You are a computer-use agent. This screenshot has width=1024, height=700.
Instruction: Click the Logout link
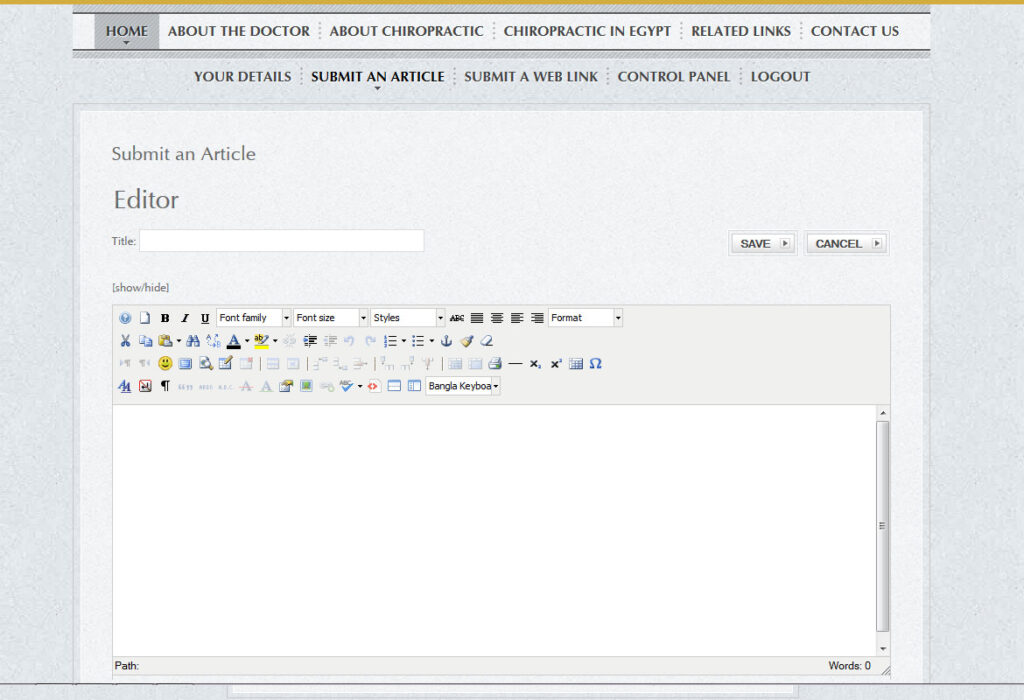(x=780, y=76)
